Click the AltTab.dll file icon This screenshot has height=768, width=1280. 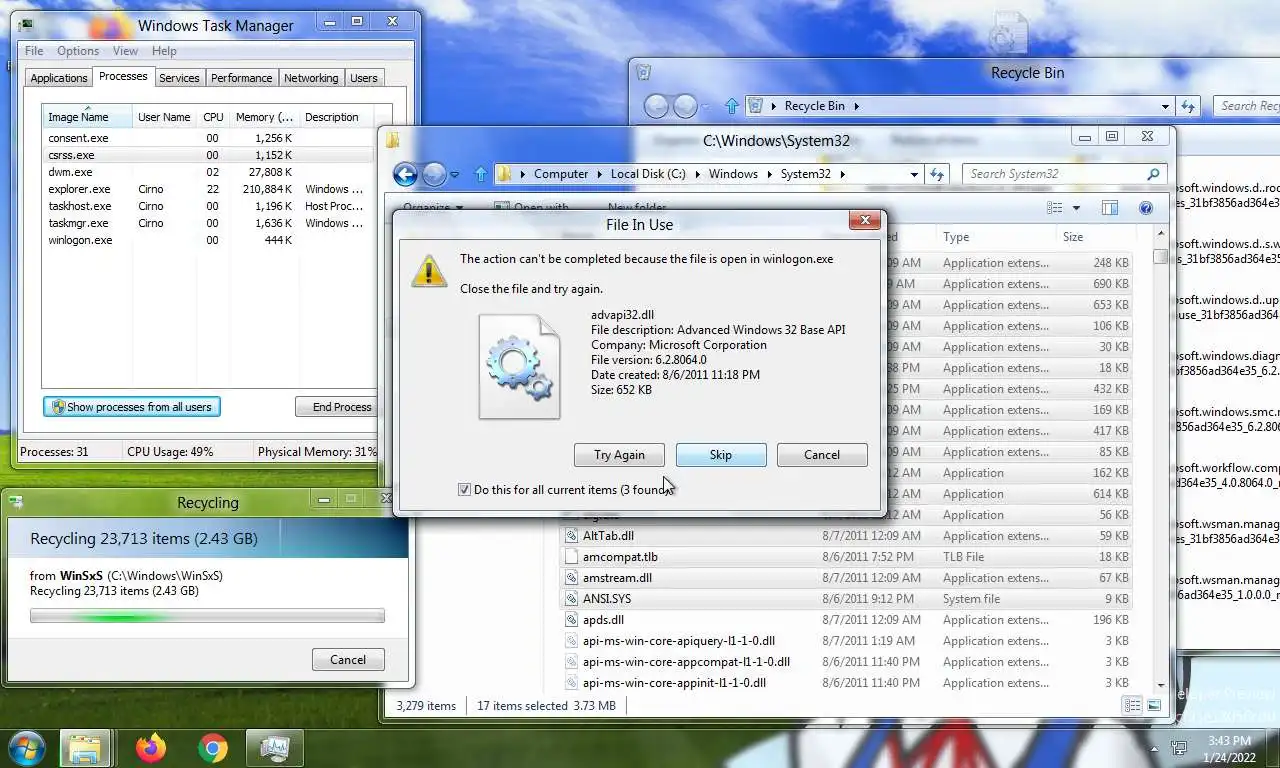click(572, 536)
